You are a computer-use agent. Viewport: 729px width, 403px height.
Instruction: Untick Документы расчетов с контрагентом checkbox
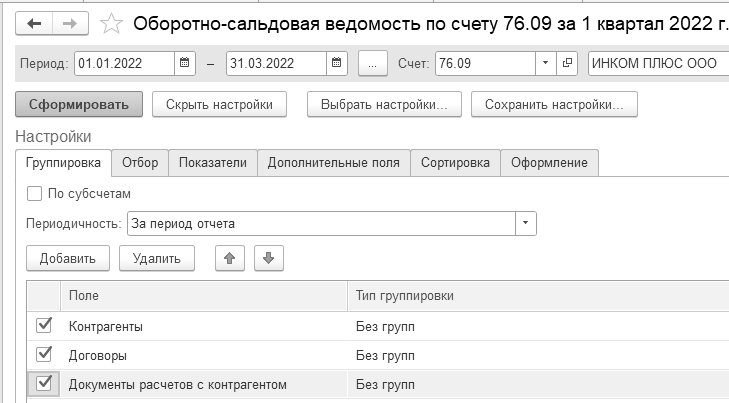tap(43, 383)
